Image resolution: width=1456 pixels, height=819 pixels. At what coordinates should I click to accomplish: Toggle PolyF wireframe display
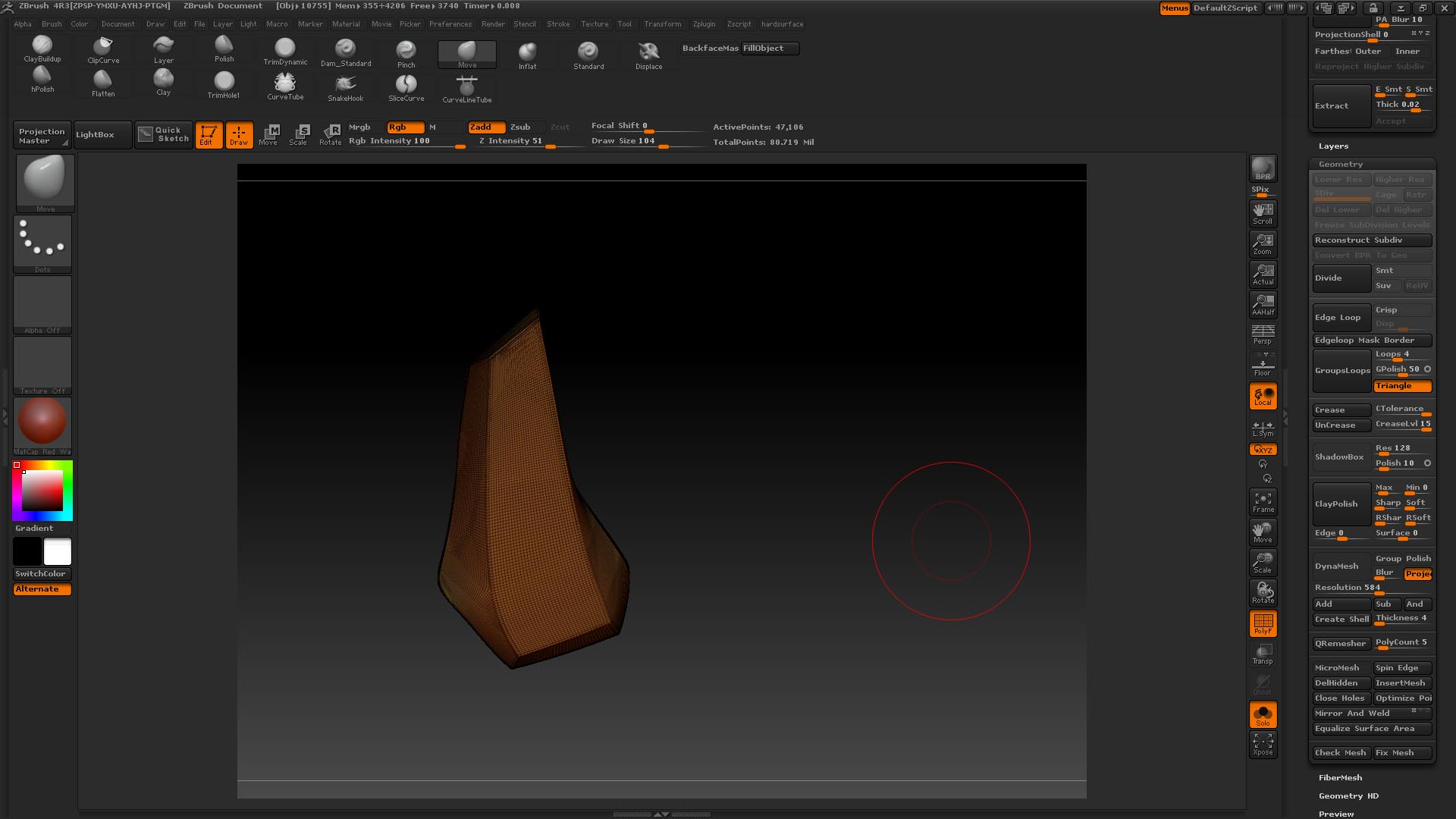[1263, 623]
